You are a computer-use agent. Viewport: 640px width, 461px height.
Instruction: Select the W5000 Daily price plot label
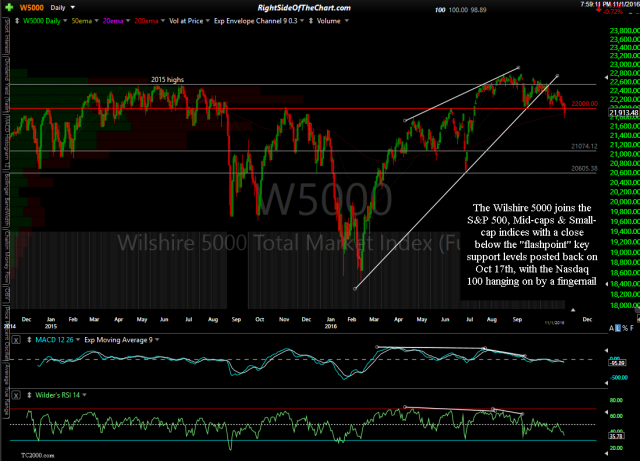42,21
